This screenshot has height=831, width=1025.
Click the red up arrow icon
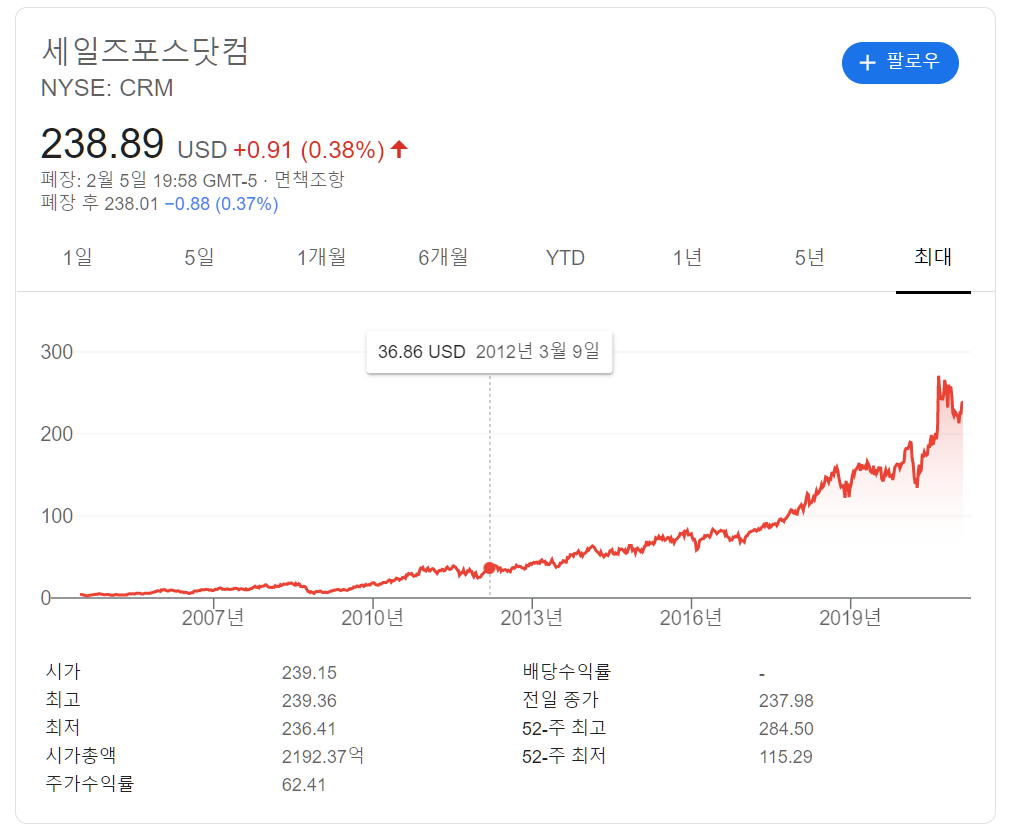399,149
